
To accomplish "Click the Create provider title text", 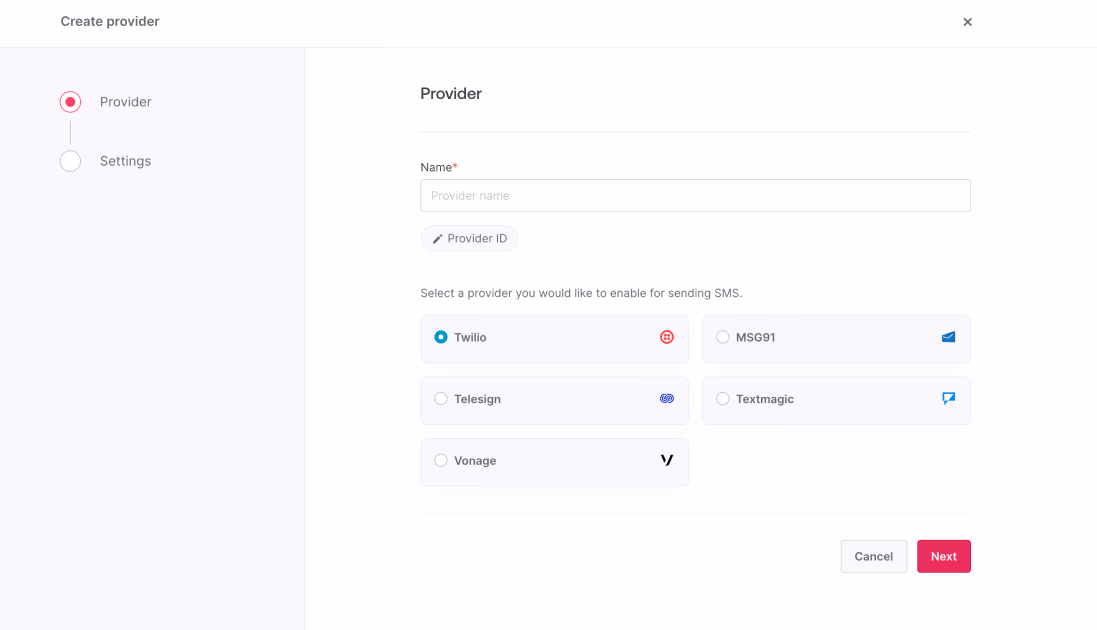I will (110, 22).
